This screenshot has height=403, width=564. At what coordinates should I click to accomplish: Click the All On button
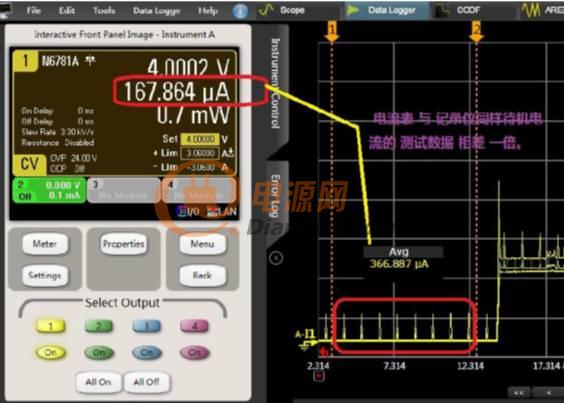coord(98,382)
